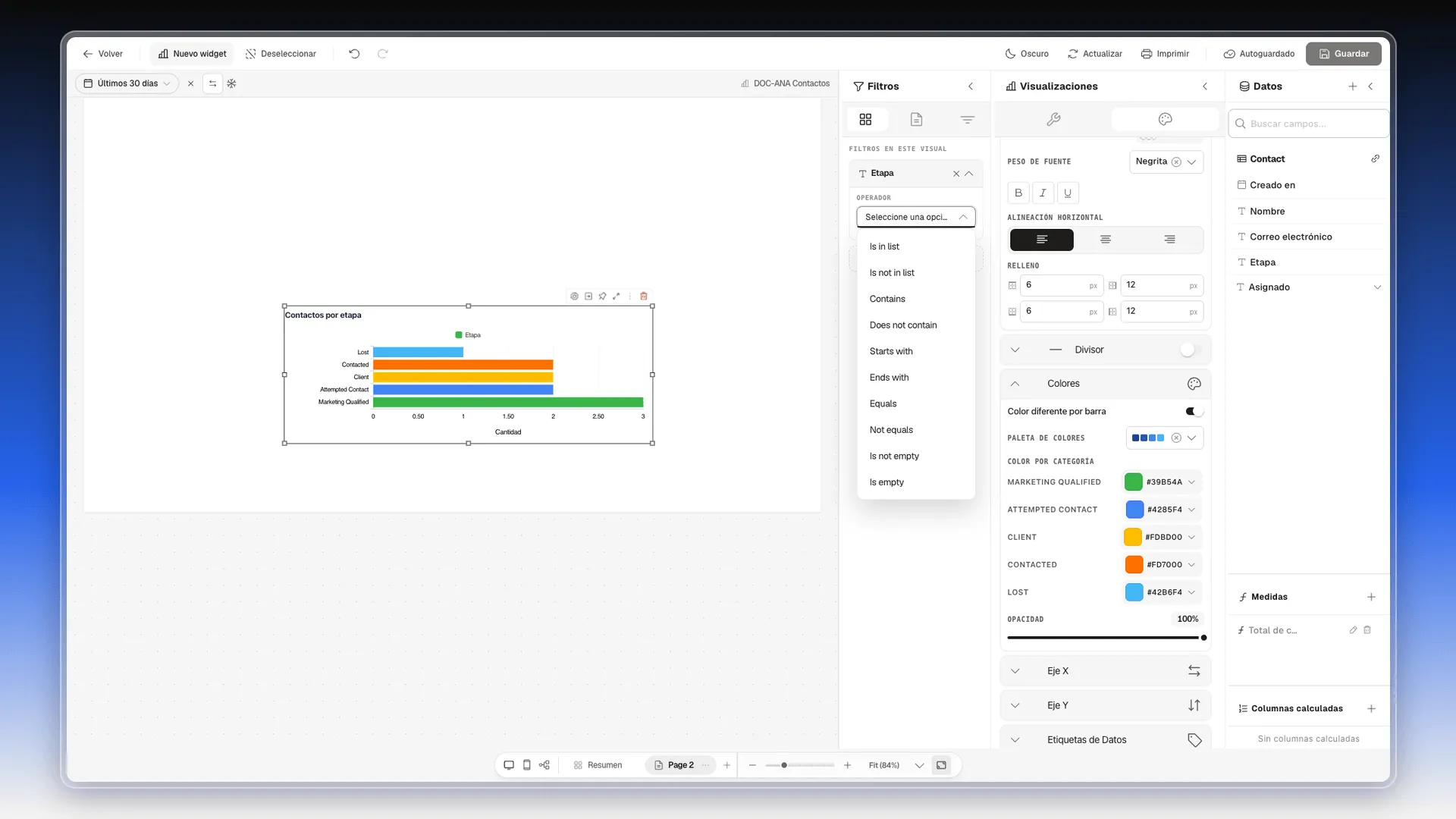This screenshot has width=1456, height=819.
Task: Toggle the Divisor switch
Action: tap(1191, 350)
